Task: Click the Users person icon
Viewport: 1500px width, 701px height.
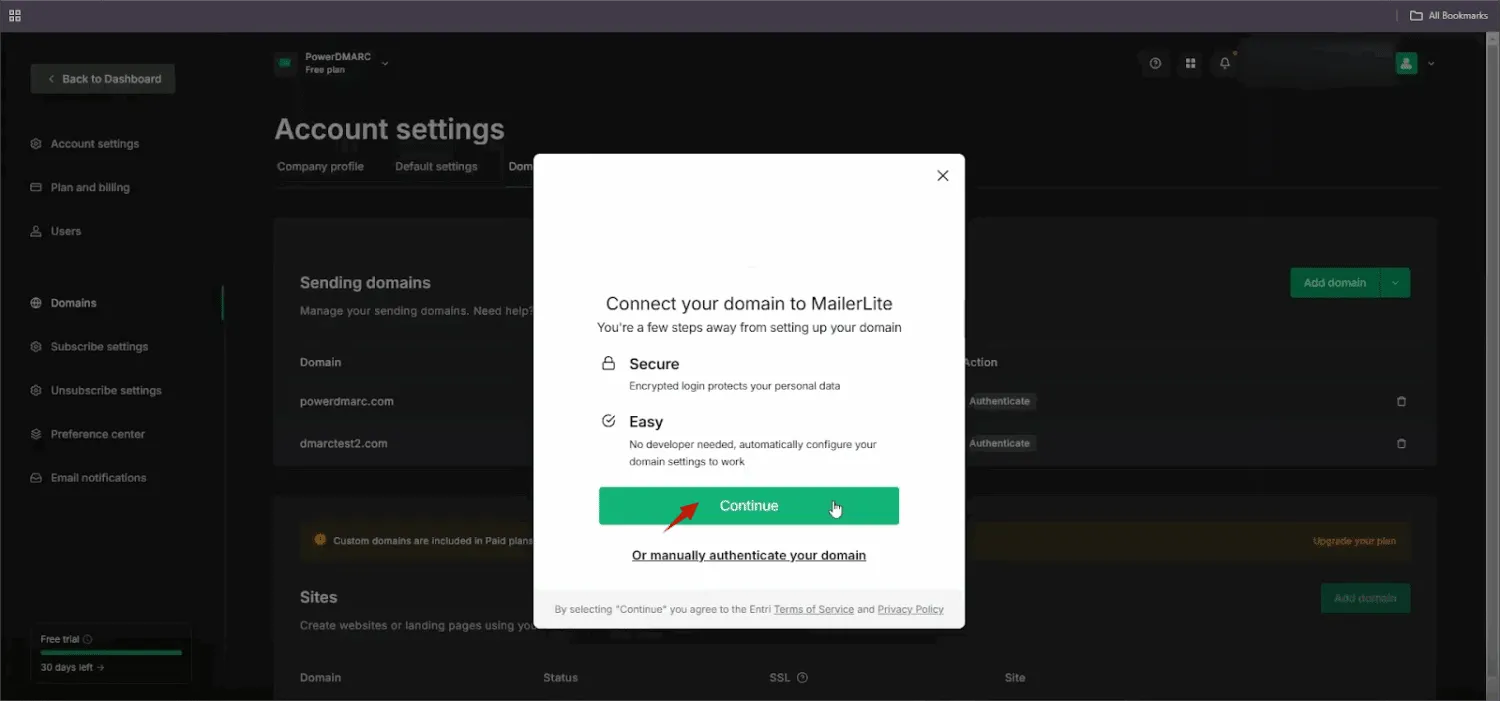Action: point(36,231)
